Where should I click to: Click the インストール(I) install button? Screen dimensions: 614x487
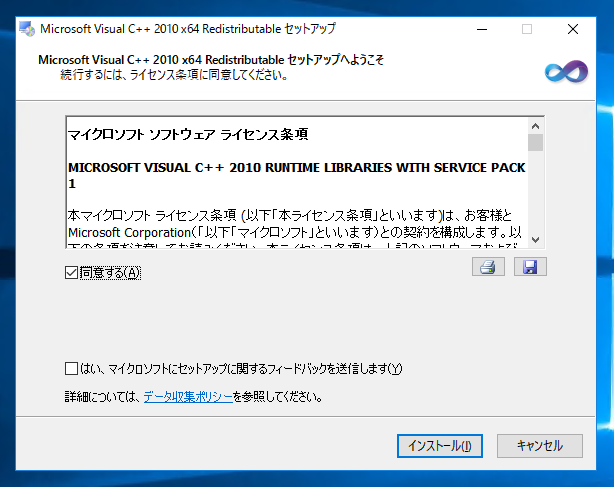[x=440, y=446]
